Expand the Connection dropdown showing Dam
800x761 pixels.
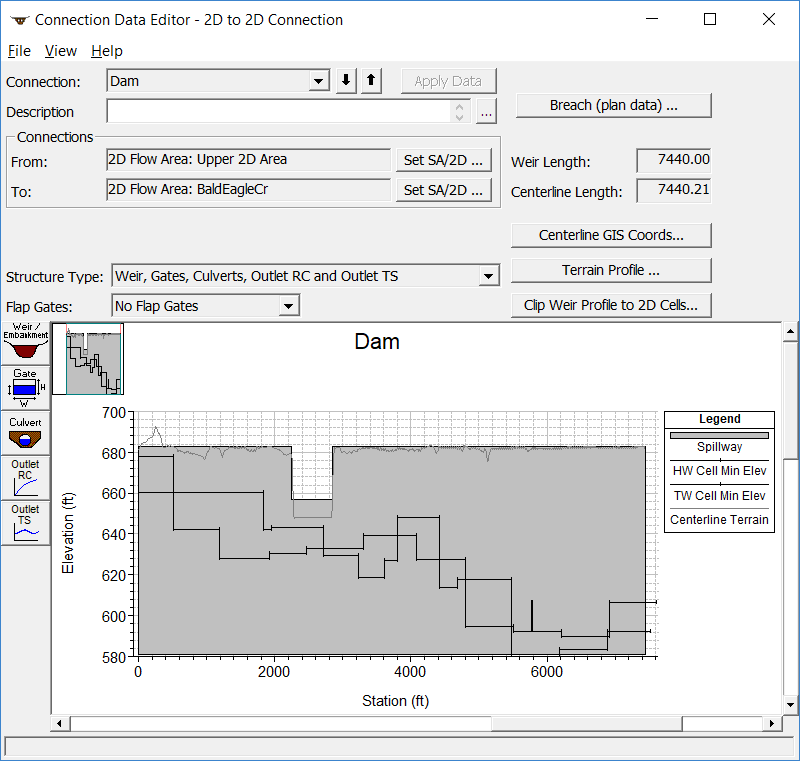tap(318, 81)
